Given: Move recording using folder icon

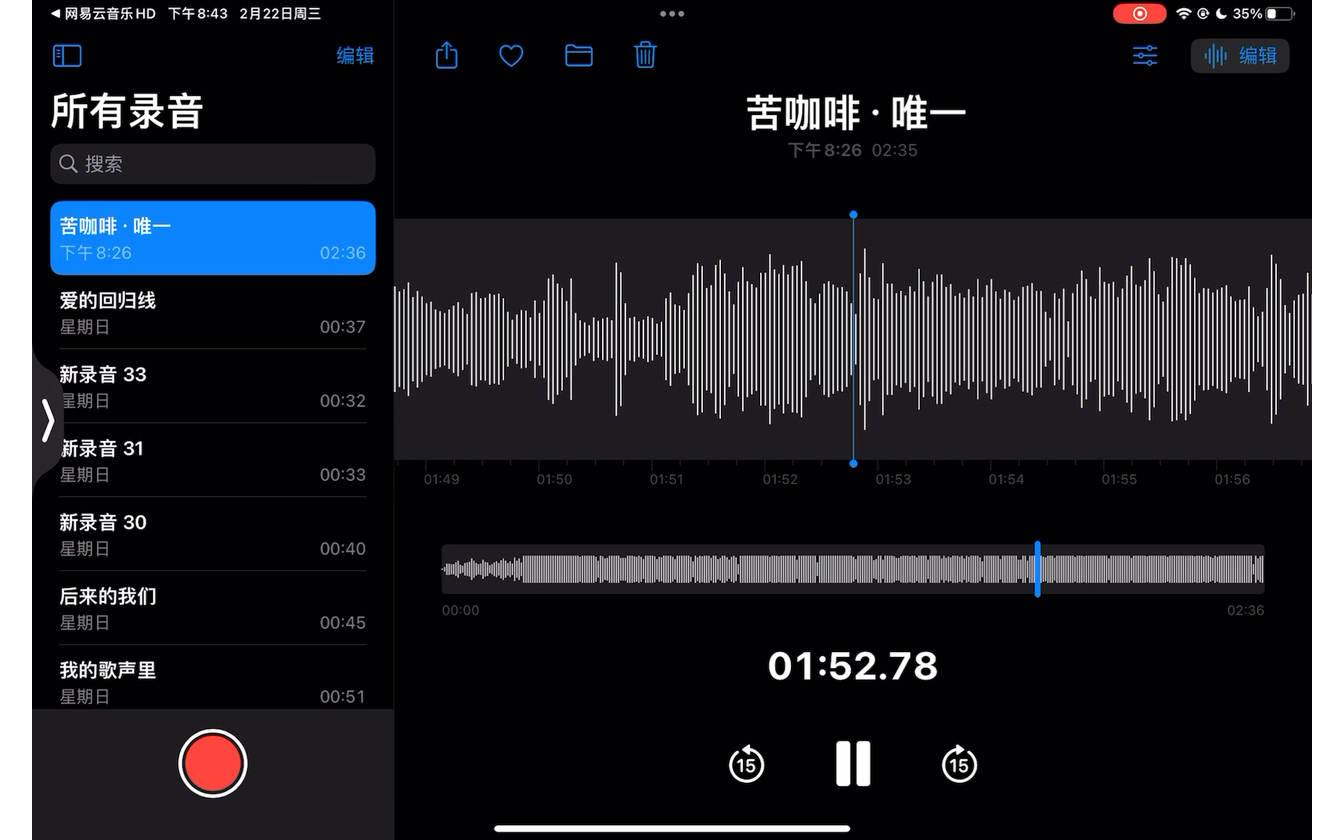Looking at the screenshot, I should coord(579,56).
